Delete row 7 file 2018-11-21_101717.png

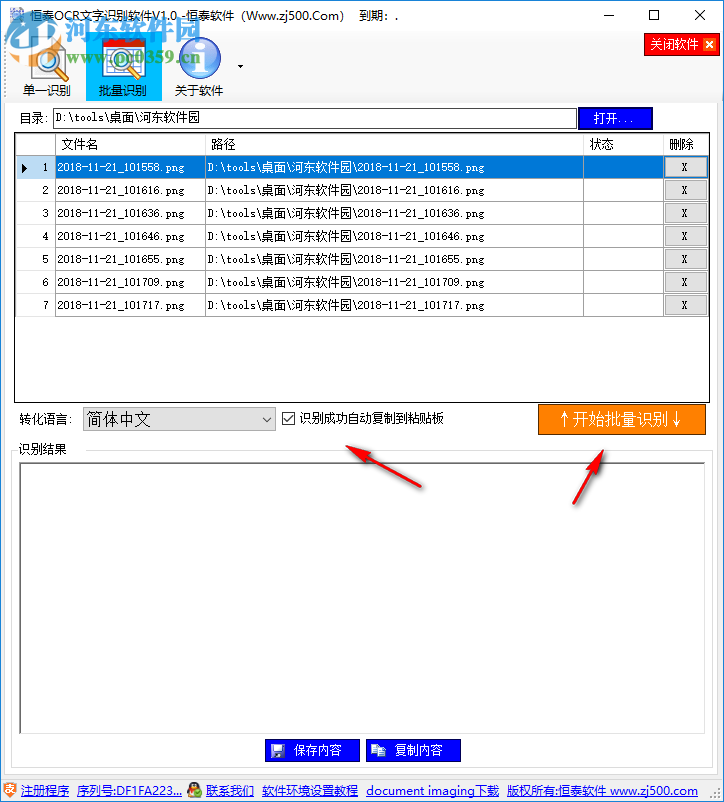coord(685,305)
